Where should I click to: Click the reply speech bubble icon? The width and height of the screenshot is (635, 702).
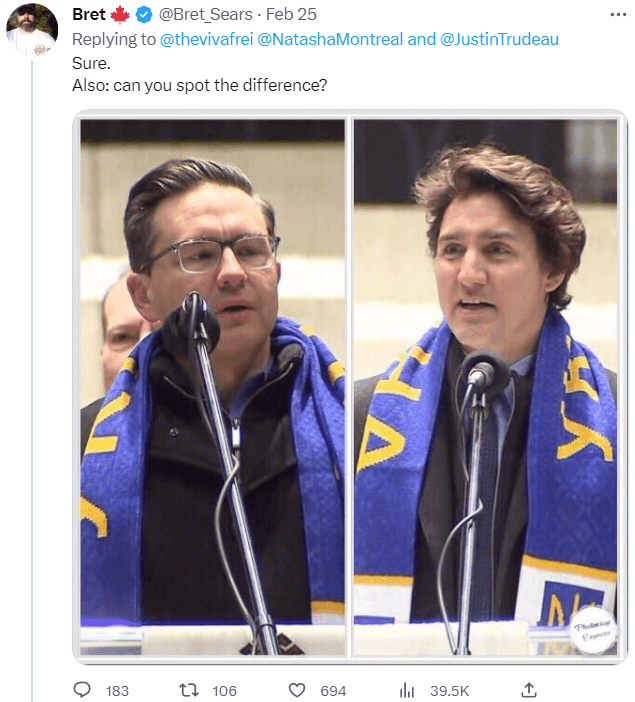click(82, 690)
